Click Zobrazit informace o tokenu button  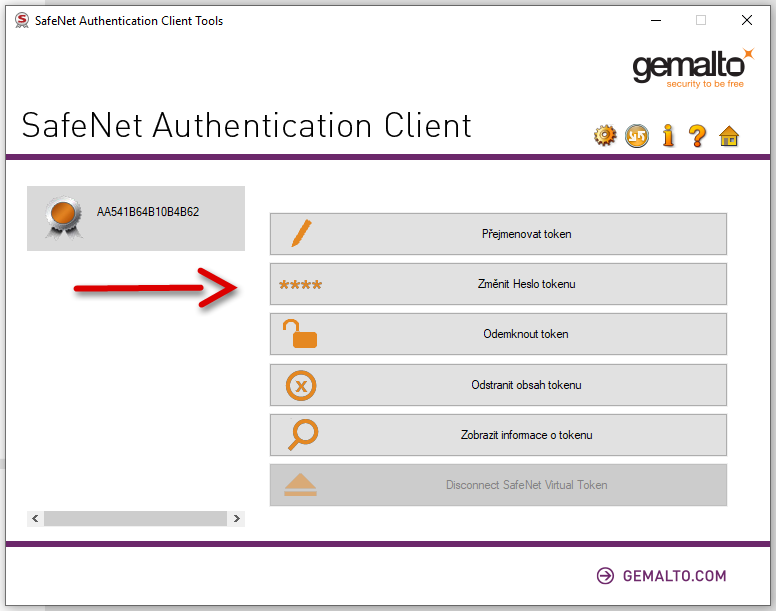[x=498, y=435]
